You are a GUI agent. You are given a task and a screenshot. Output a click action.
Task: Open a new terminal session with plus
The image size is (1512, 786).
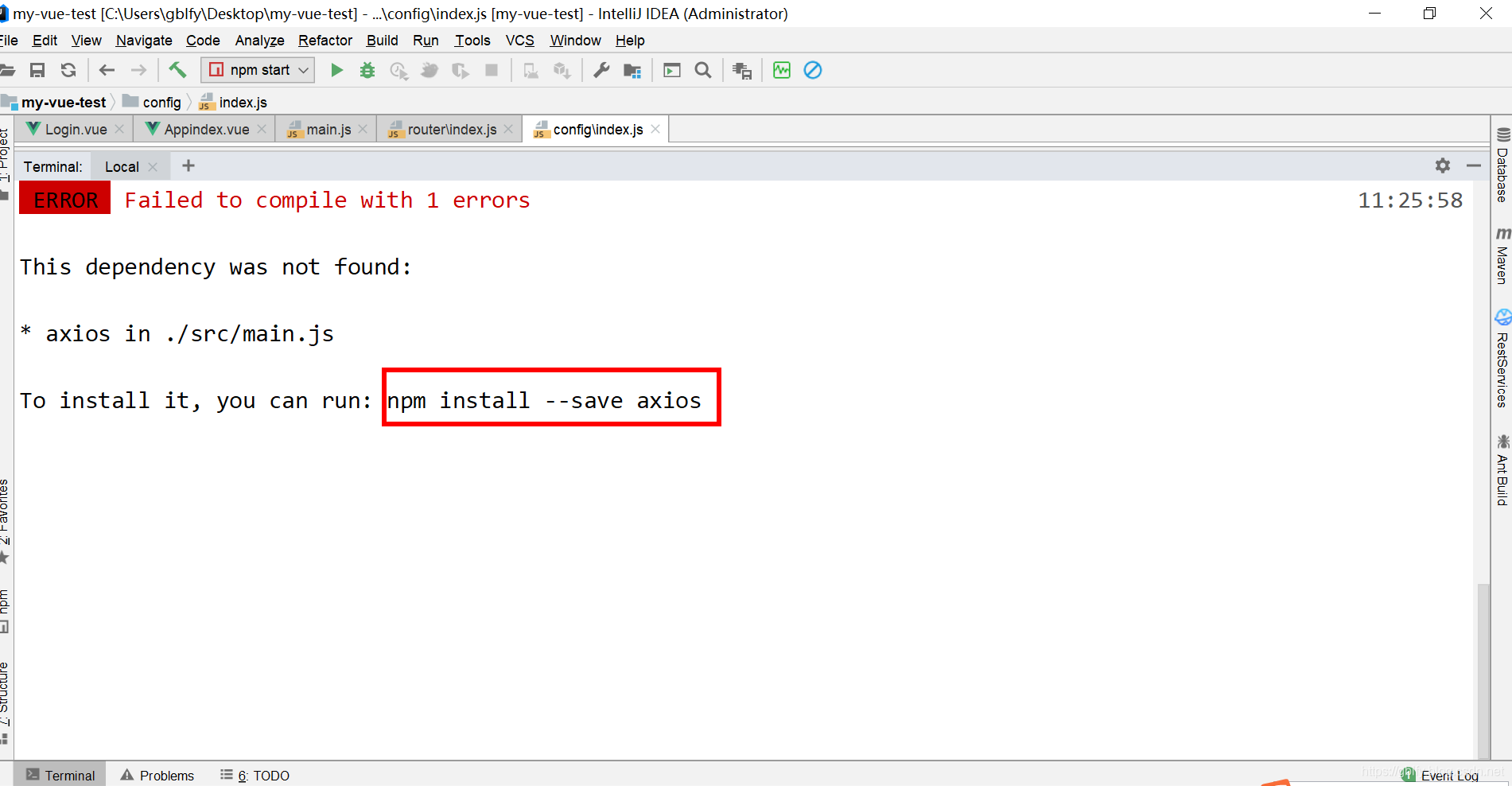click(x=189, y=165)
